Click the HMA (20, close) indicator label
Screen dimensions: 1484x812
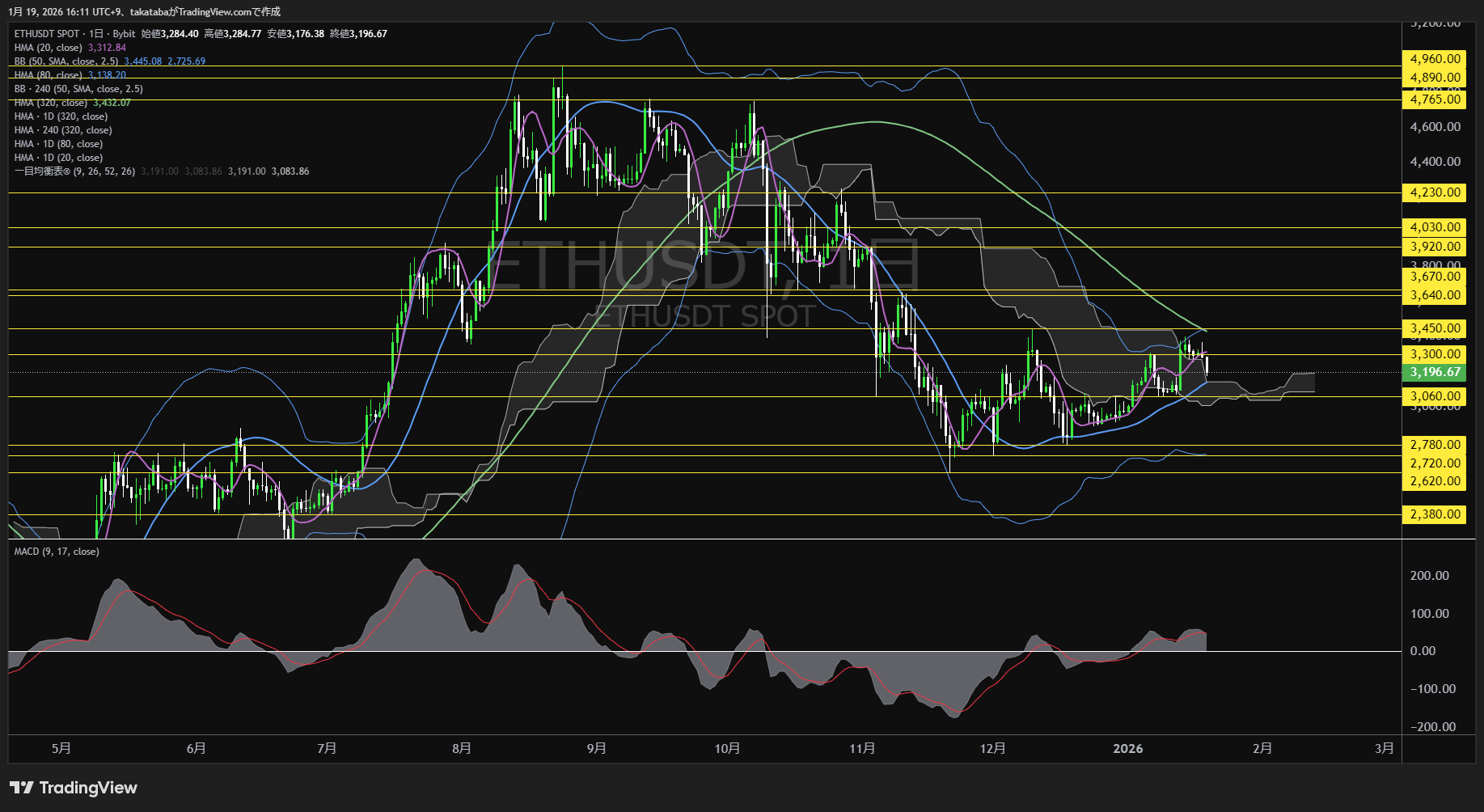[x=49, y=48]
